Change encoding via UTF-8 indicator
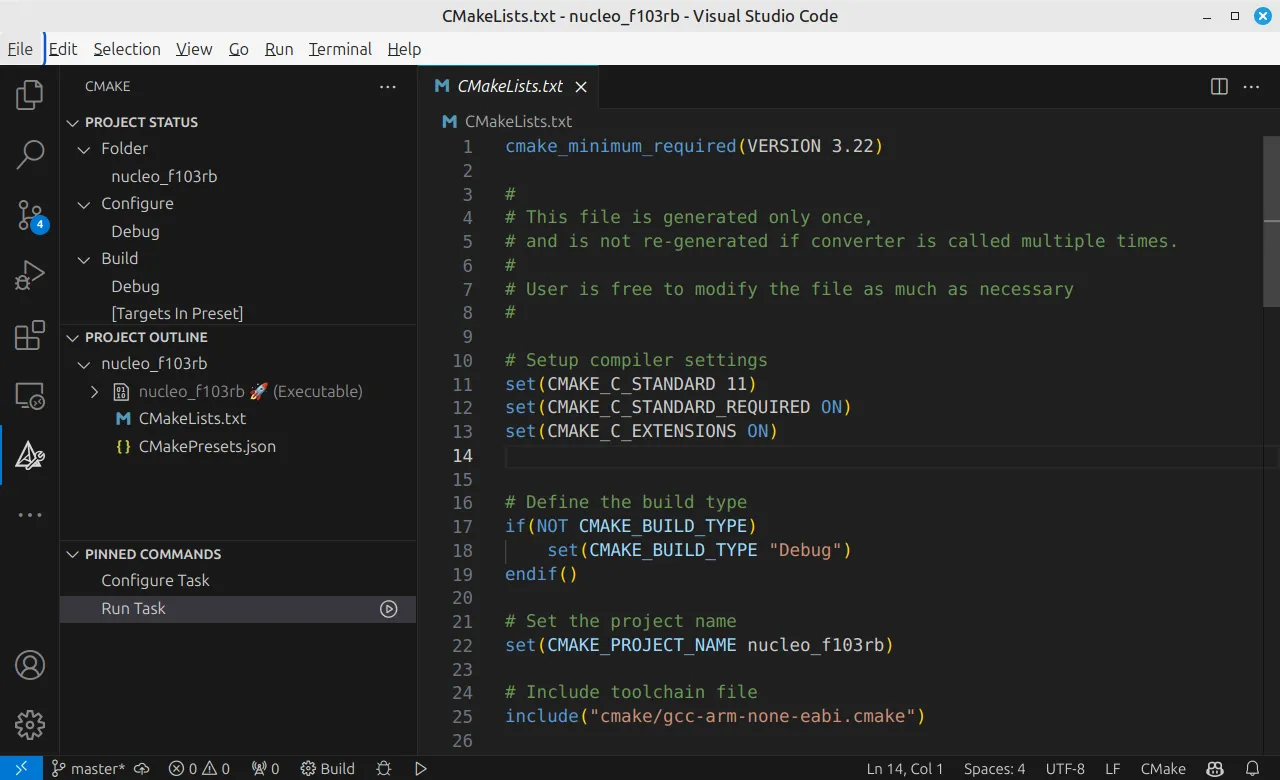This screenshot has height=780, width=1280. 1065,768
